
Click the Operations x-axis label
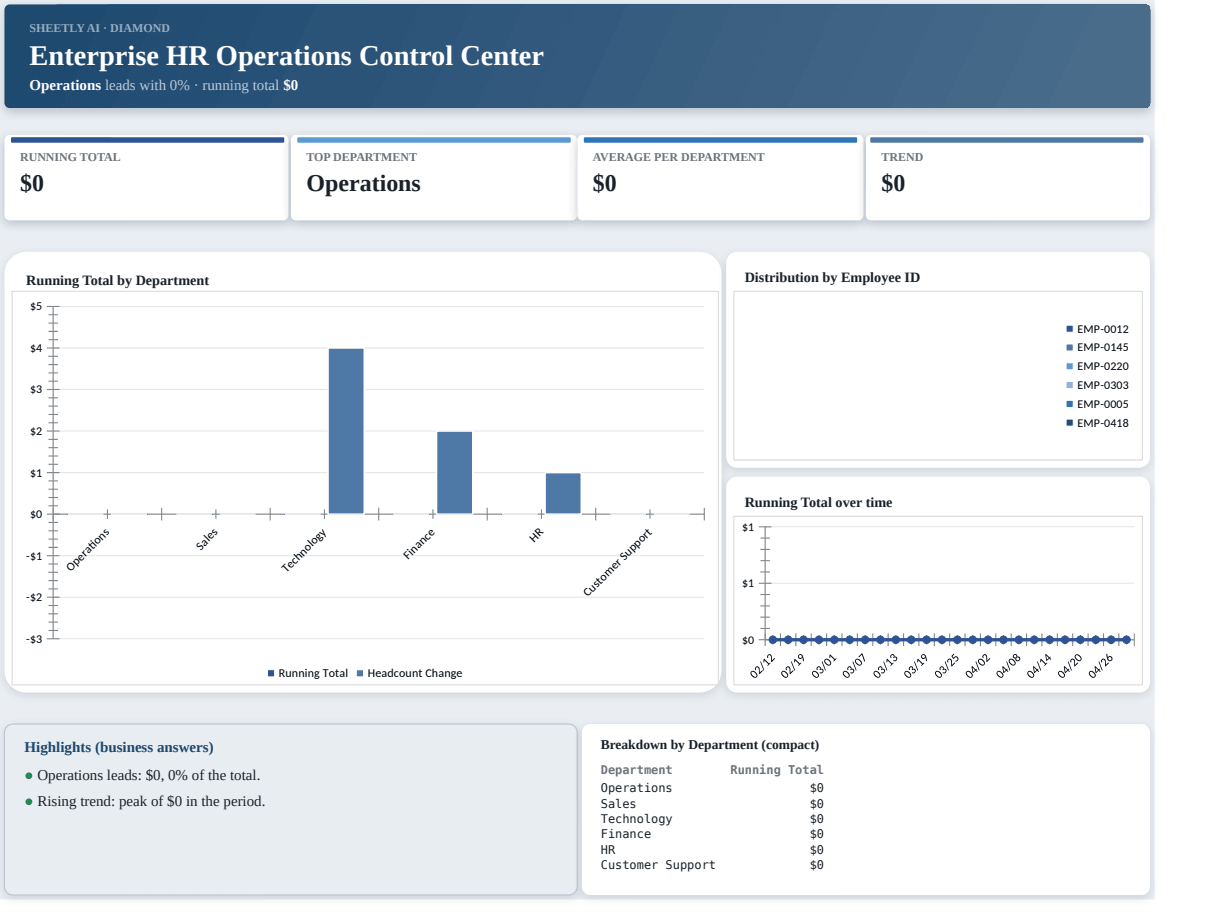tap(88, 549)
